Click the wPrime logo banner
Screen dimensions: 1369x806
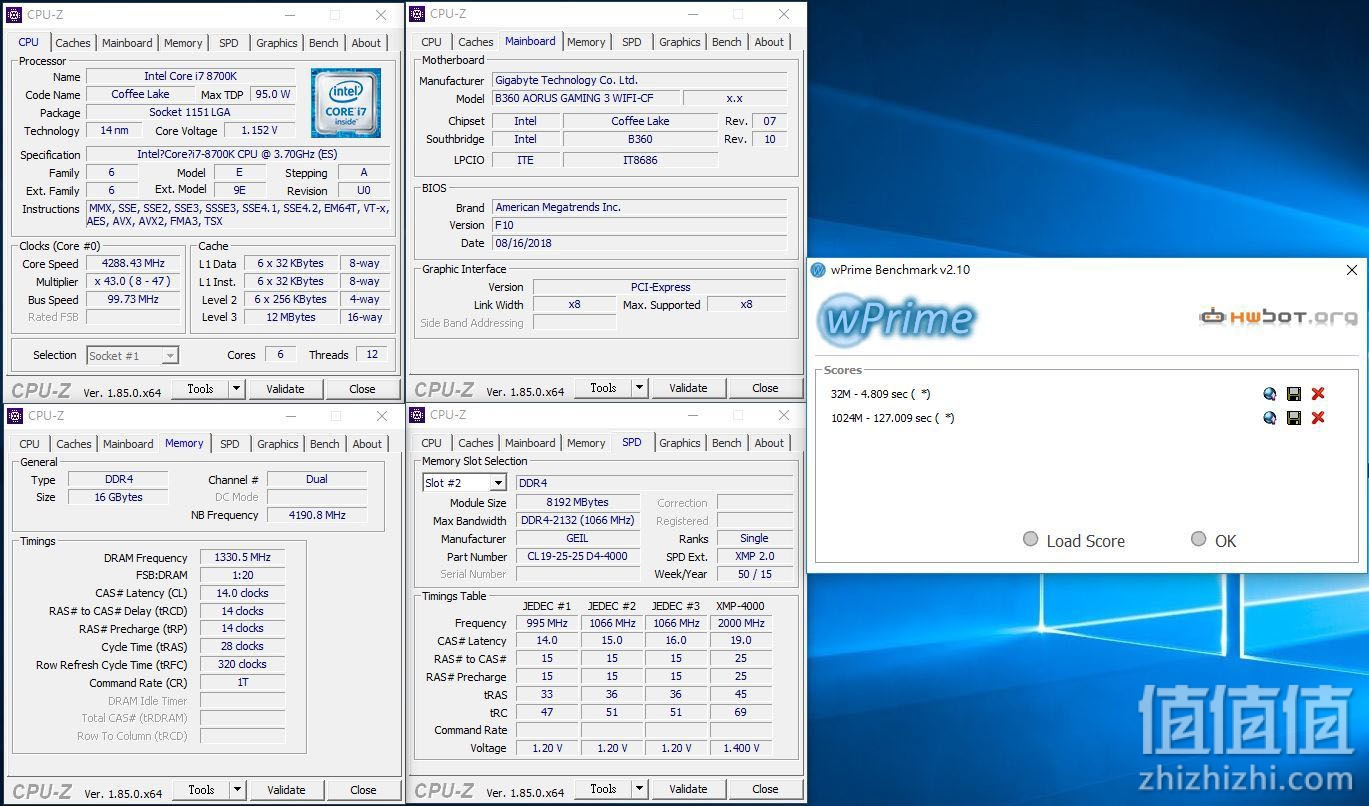click(x=896, y=319)
